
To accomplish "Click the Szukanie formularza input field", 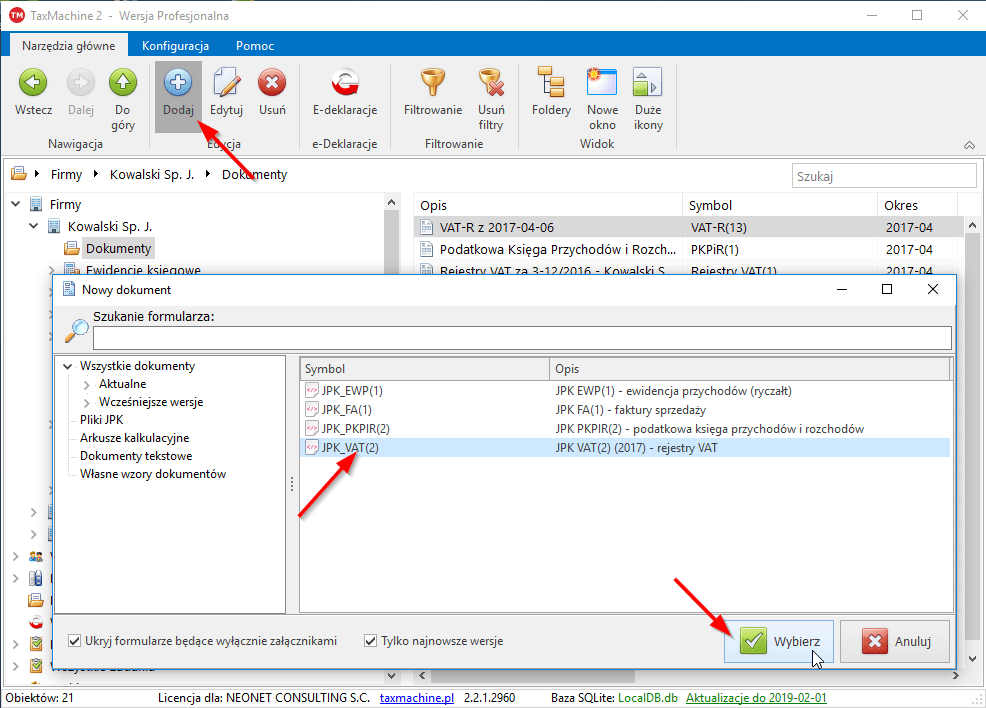I will pos(520,337).
